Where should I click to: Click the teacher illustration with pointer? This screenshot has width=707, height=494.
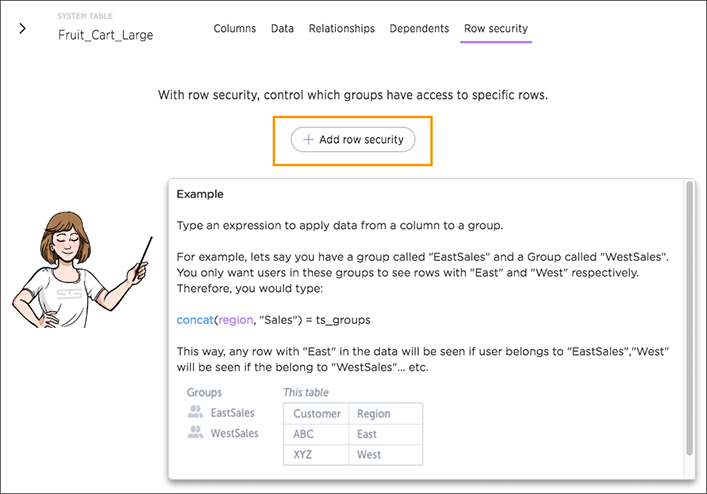tap(81, 270)
